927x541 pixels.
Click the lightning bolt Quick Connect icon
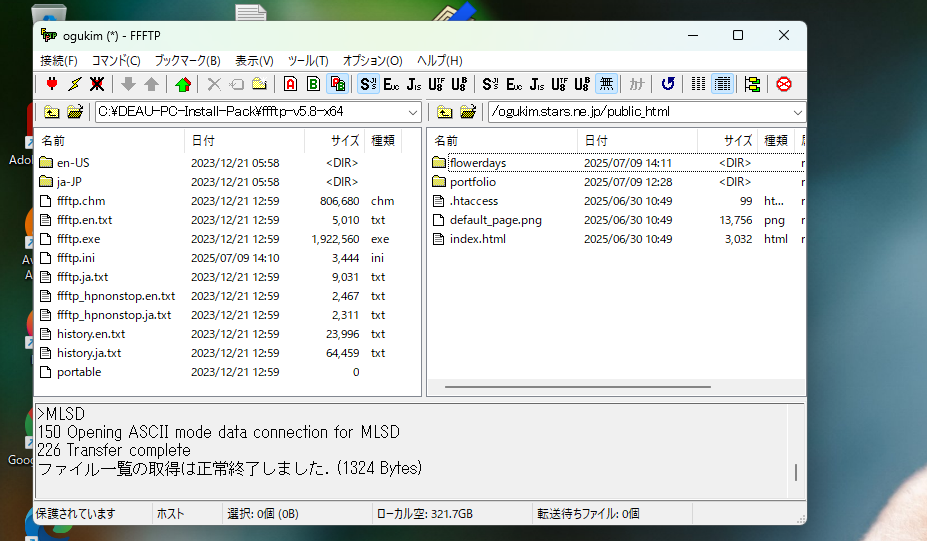[74, 84]
